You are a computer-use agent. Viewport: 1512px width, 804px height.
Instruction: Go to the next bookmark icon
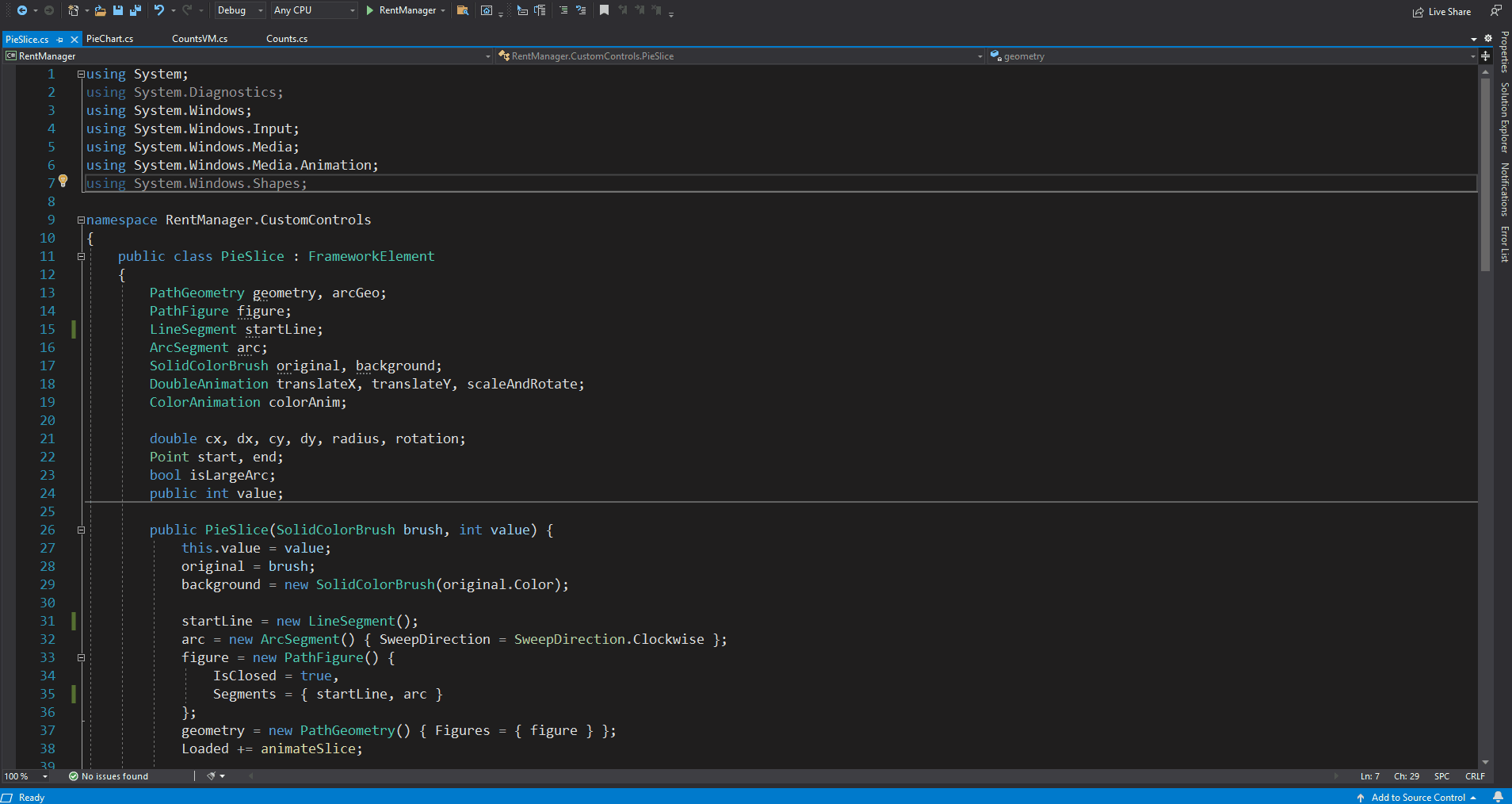click(x=640, y=10)
